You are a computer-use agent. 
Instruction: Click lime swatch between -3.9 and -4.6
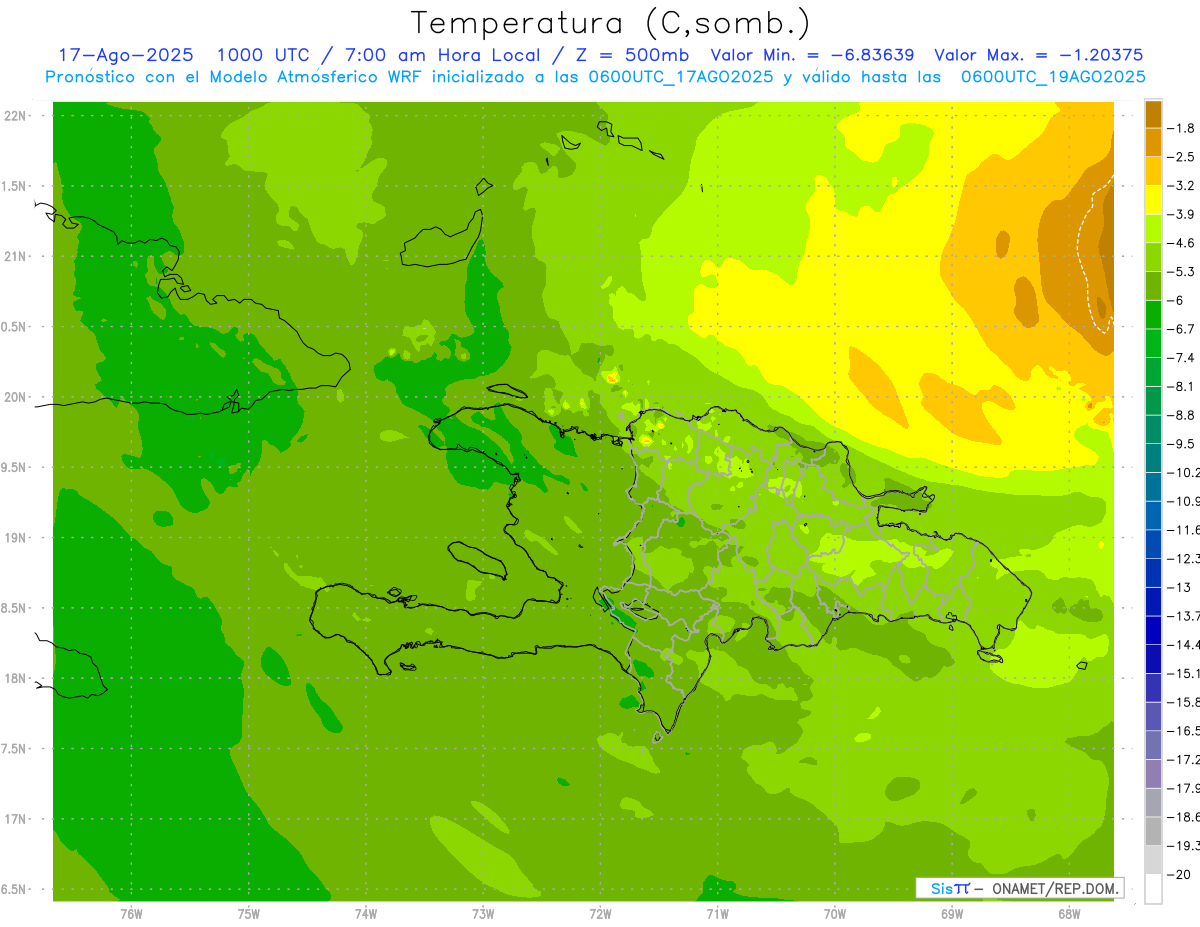coord(1153,229)
